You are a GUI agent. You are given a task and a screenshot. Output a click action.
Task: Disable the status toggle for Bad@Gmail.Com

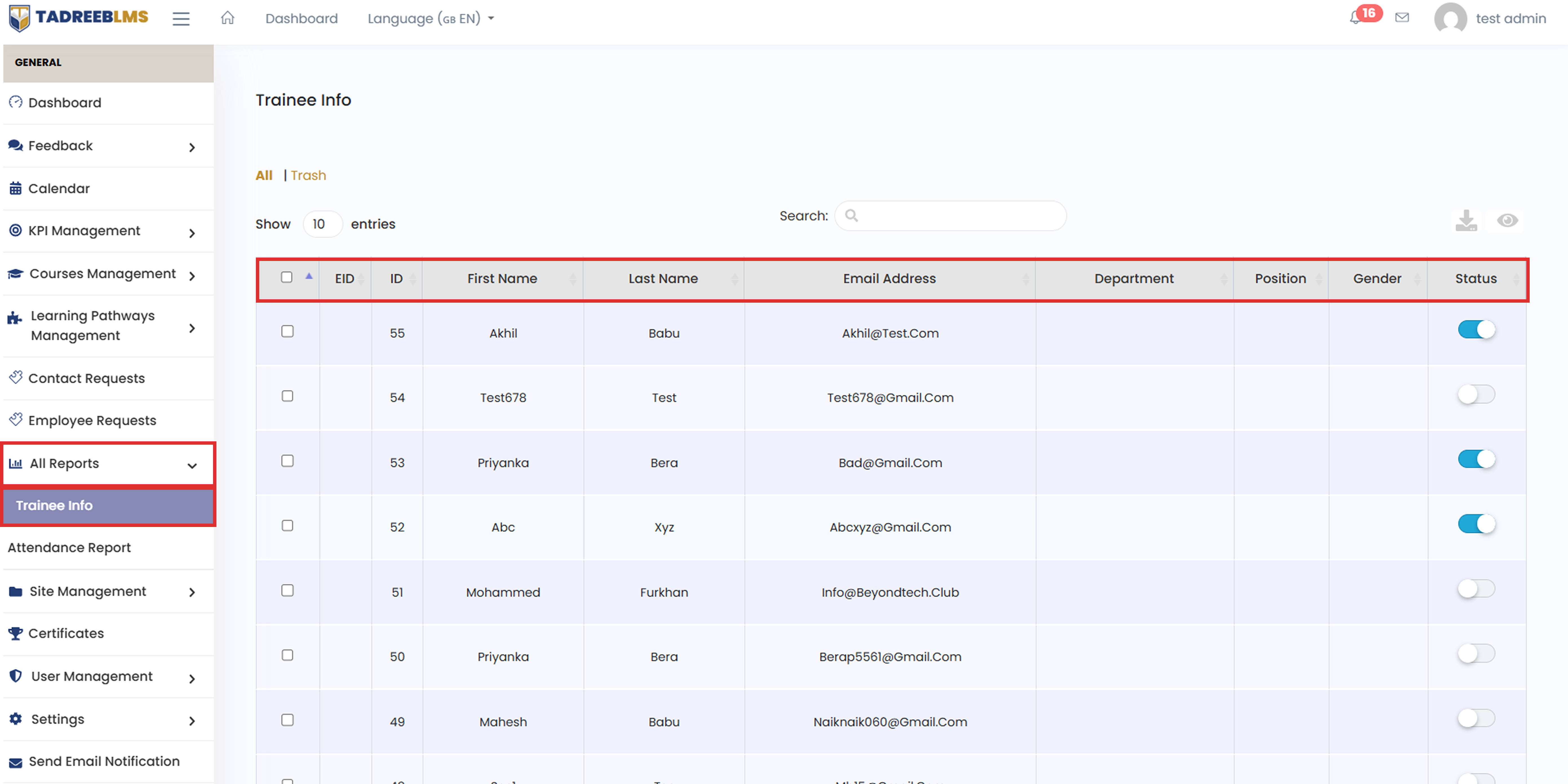click(x=1476, y=459)
